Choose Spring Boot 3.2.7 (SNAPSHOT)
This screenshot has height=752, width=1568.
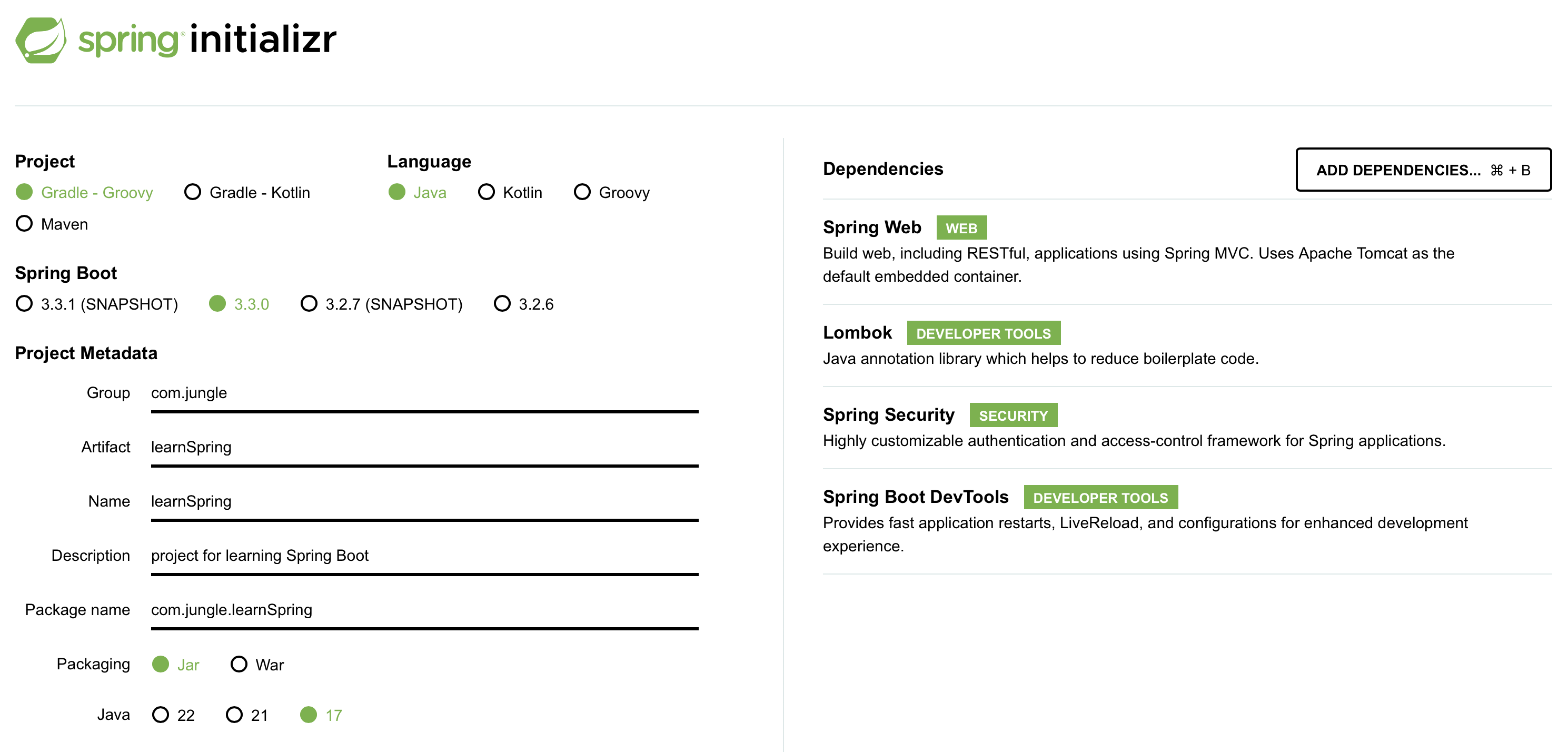(x=309, y=304)
